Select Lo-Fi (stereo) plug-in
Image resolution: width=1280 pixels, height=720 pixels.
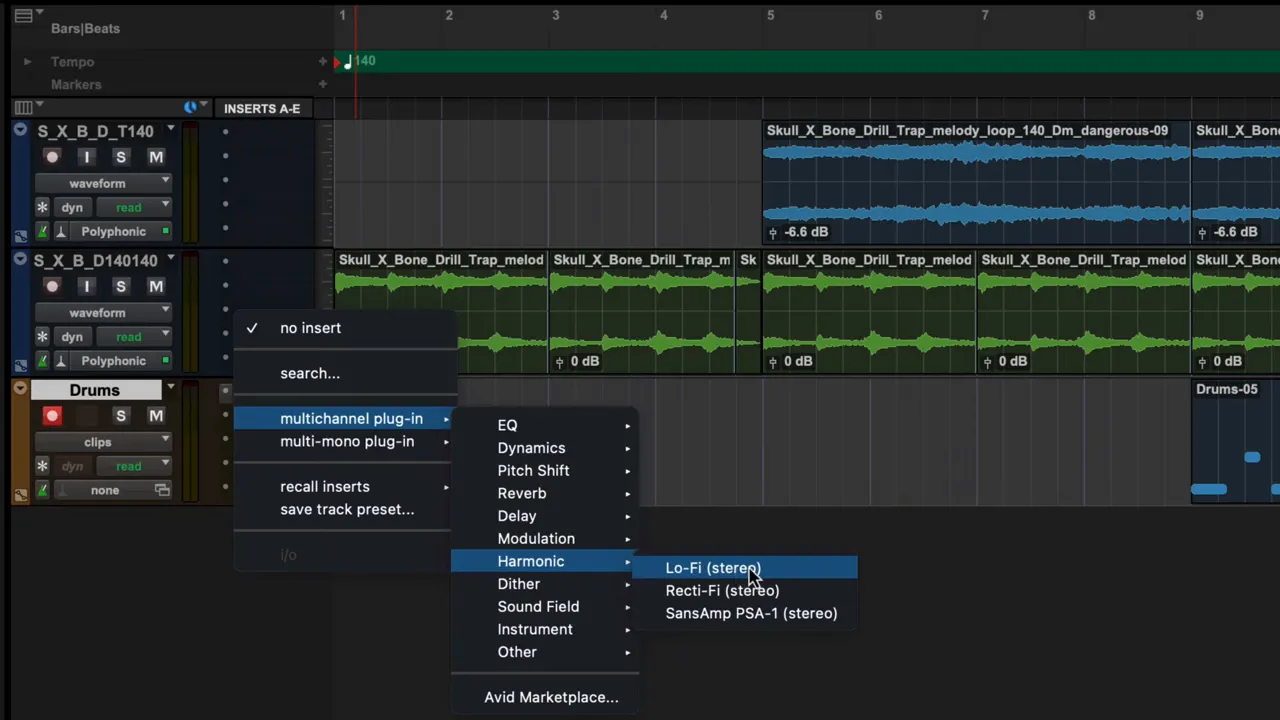712,568
